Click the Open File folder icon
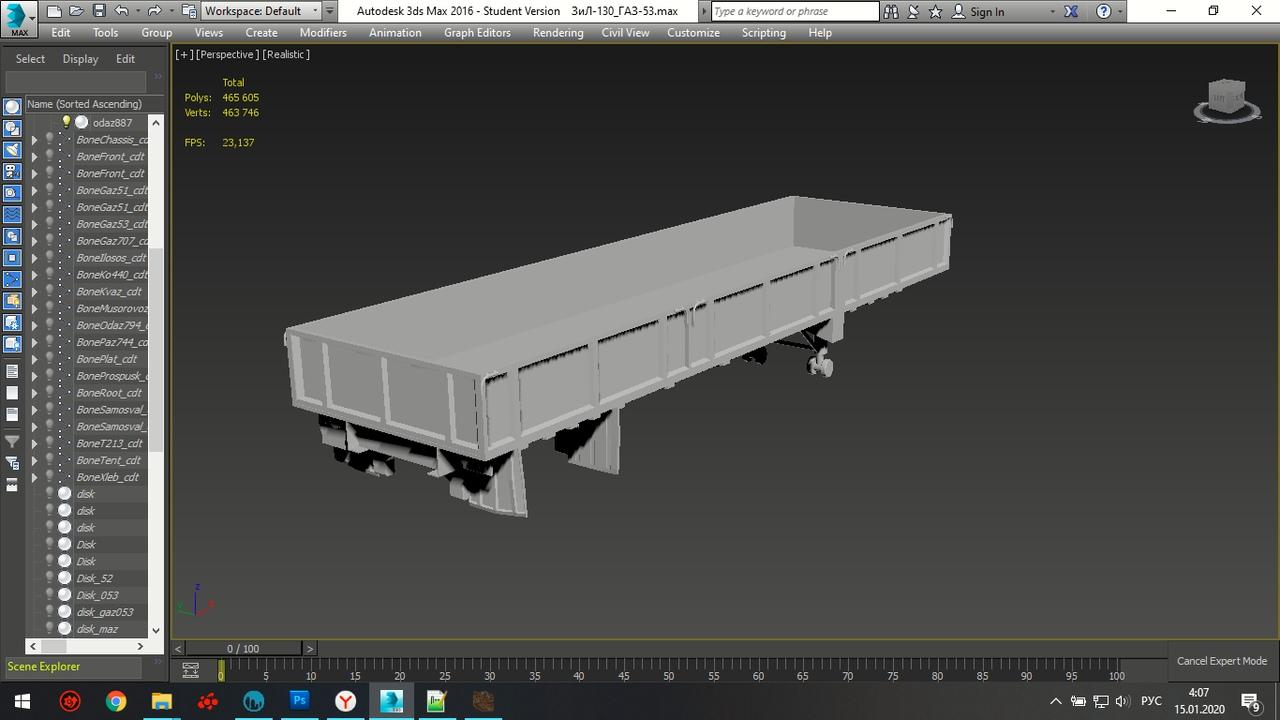This screenshot has width=1280, height=720. [76, 11]
